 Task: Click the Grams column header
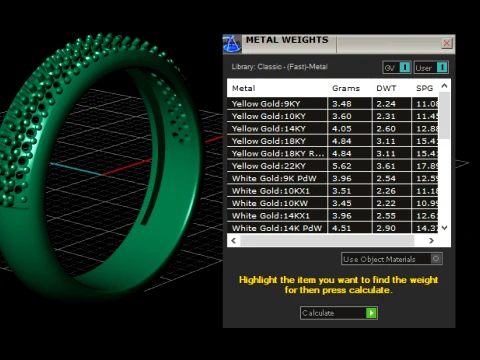coord(346,88)
